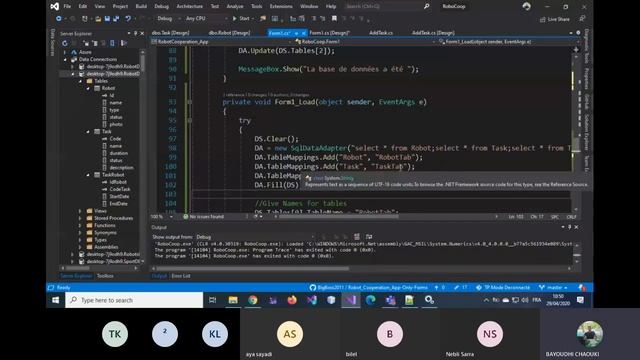Open Firefox from the taskbar
This screenshot has width=640, height=360.
pyautogui.click(x=292, y=300)
